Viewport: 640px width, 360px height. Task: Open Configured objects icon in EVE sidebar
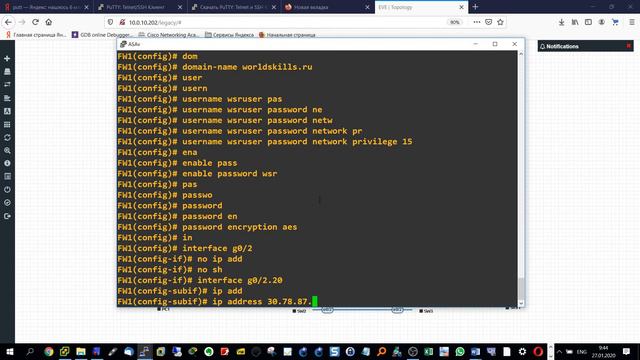pyautogui.click(x=7, y=124)
